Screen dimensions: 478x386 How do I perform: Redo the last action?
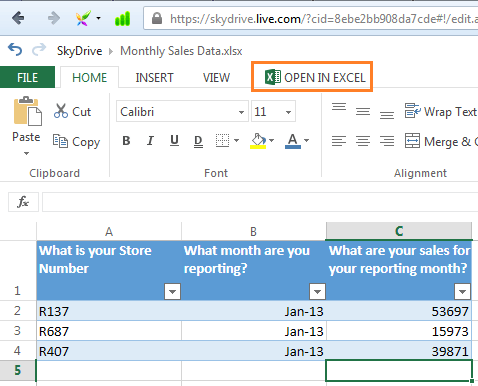[39, 50]
